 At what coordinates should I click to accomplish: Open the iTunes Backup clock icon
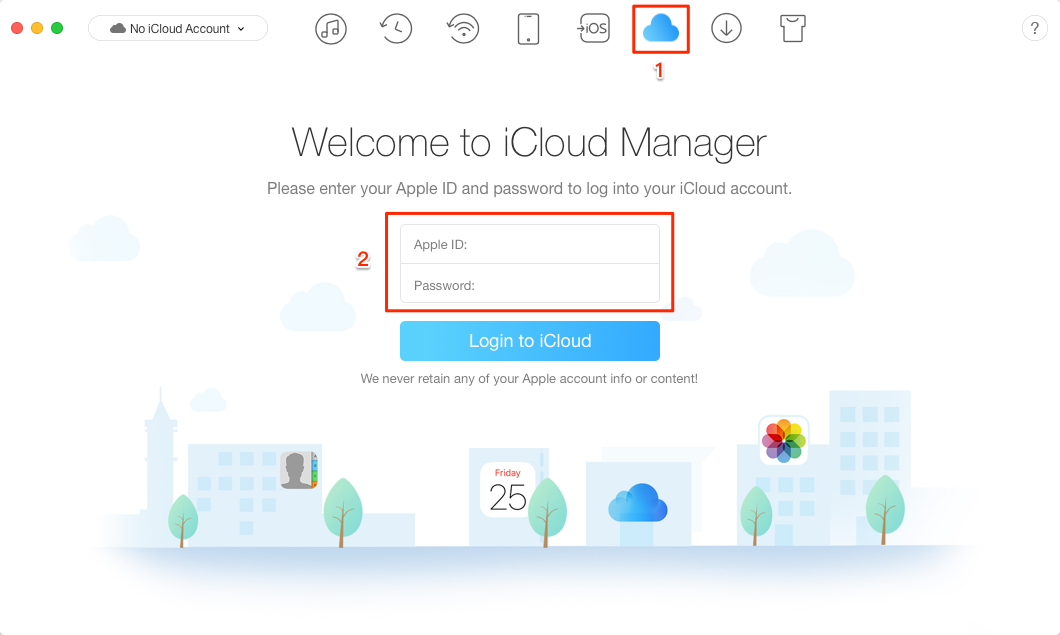tap(395, 29)
